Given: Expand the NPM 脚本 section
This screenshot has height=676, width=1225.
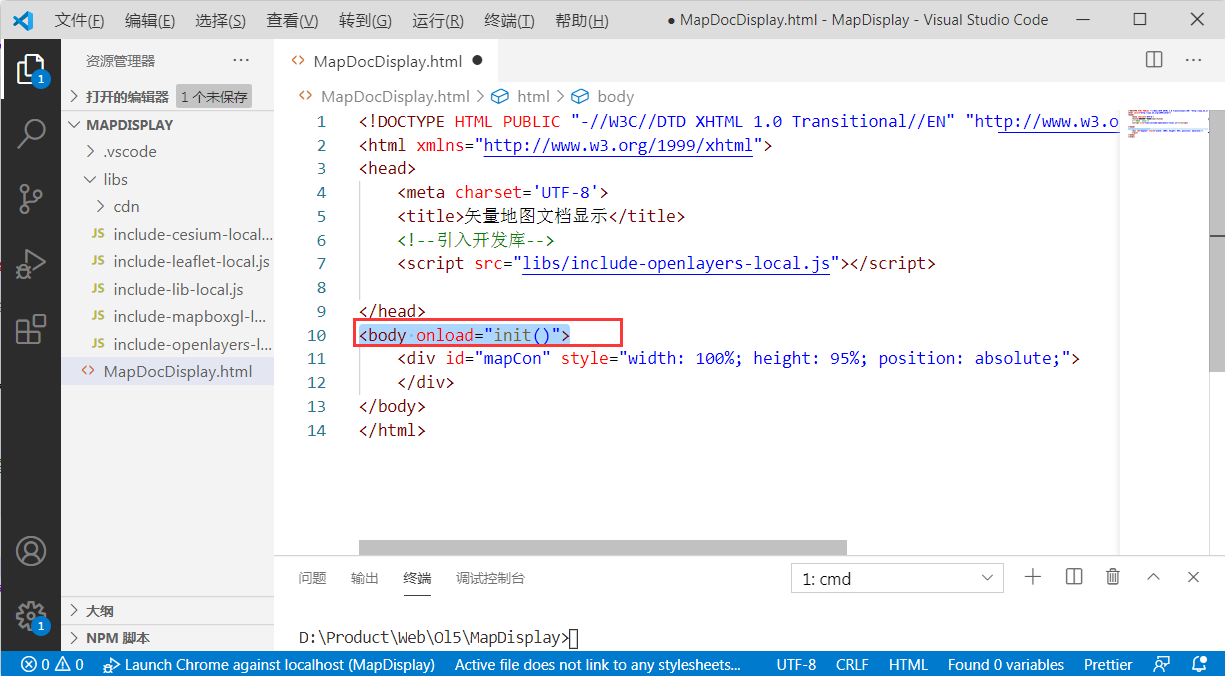Looking at the screenshot, I should (167, 638).
